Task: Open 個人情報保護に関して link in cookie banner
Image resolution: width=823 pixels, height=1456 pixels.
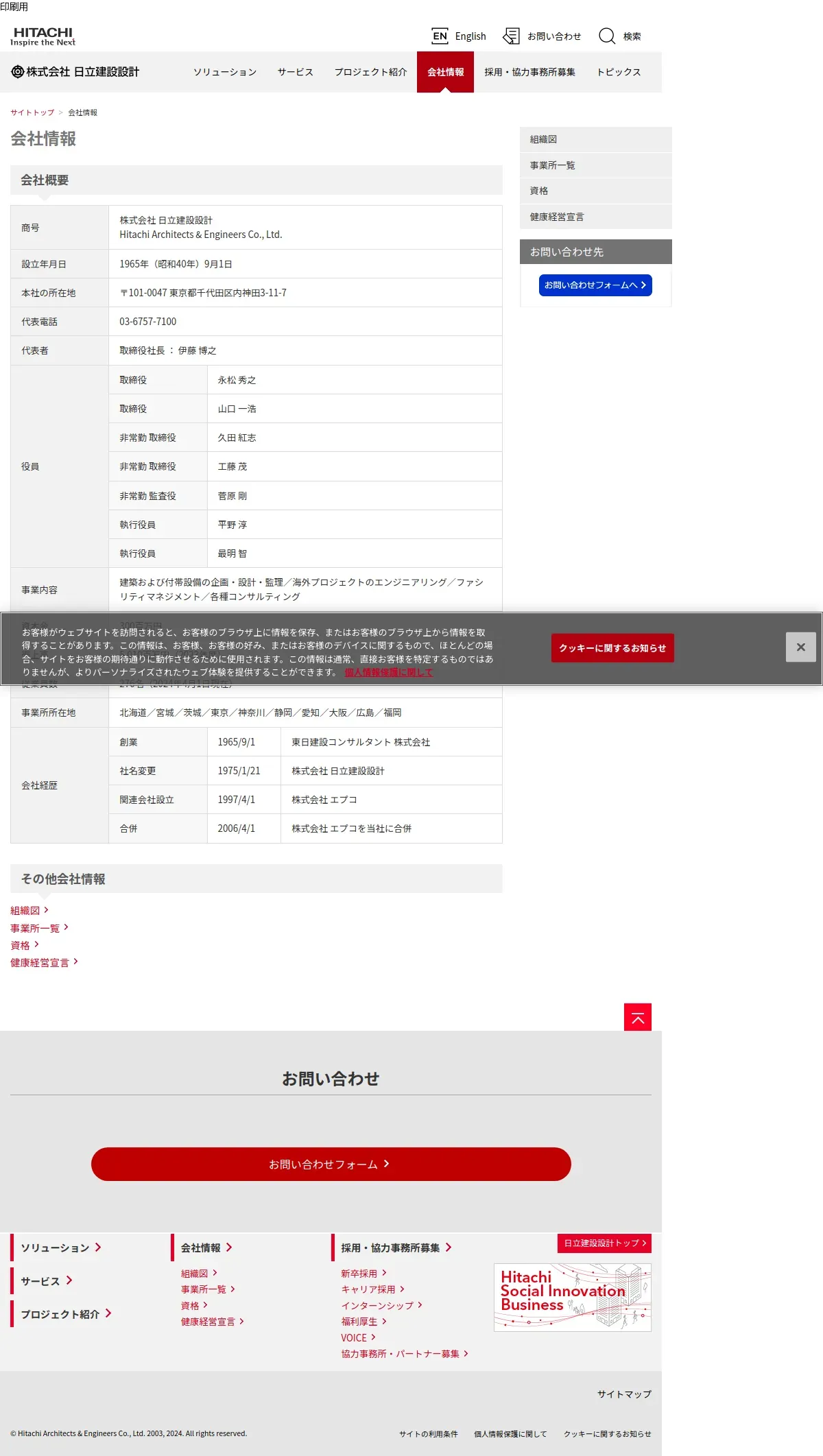Action: click(x=389, y=672)
